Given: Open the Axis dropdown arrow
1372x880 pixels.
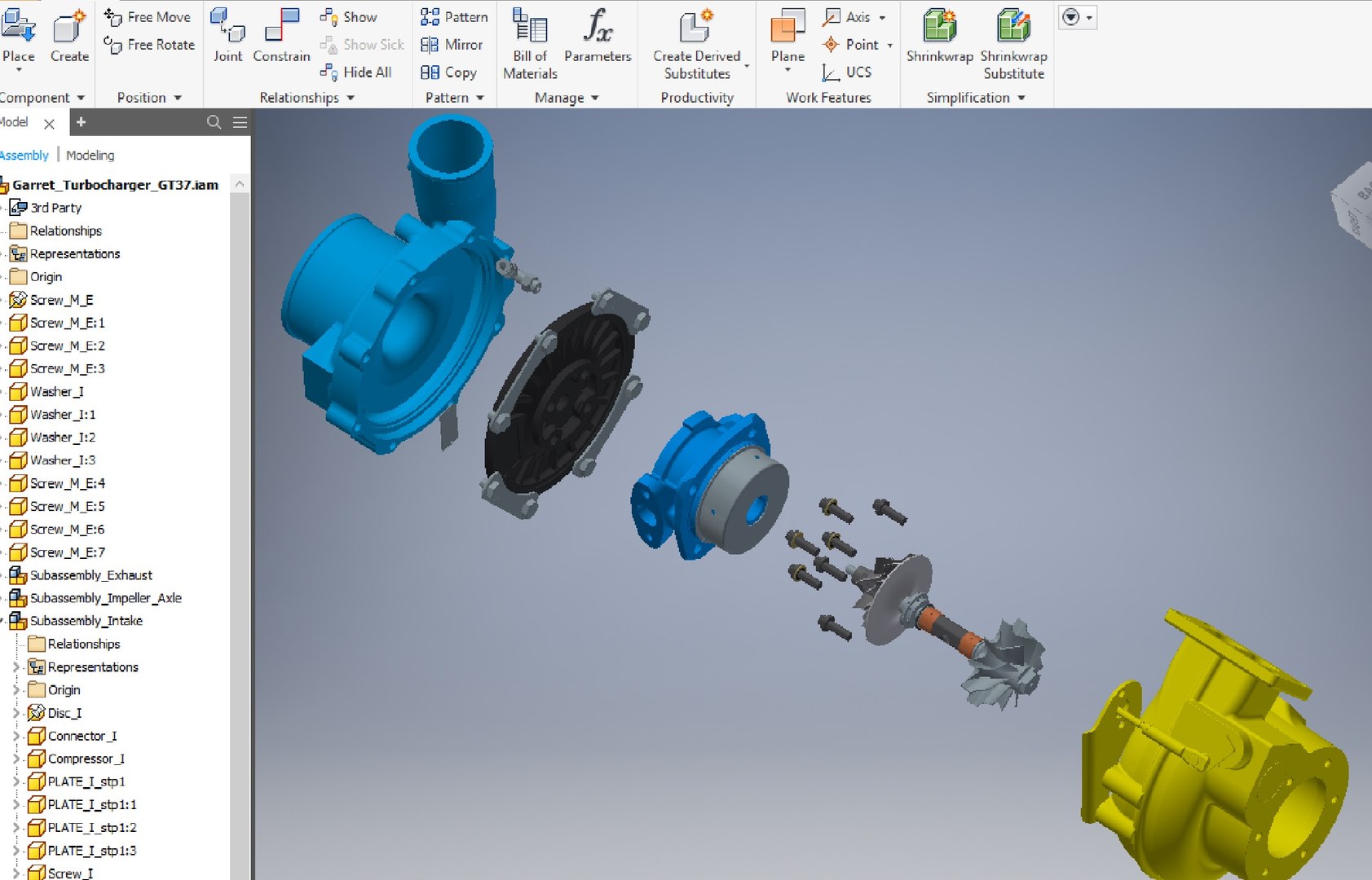Looking at the screenshot, I should [x=882, y=17].
